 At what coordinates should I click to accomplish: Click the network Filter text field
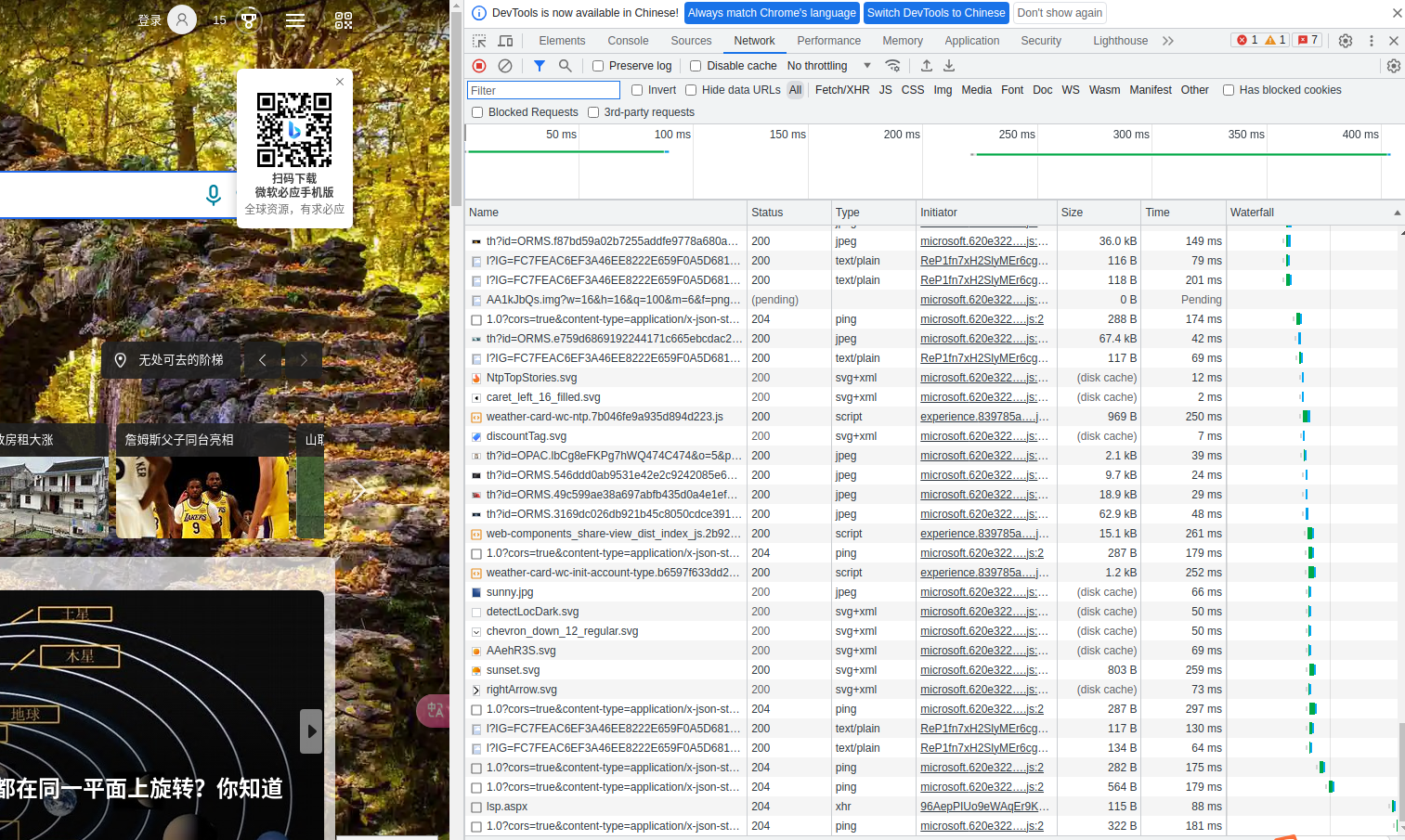(543, 90)
